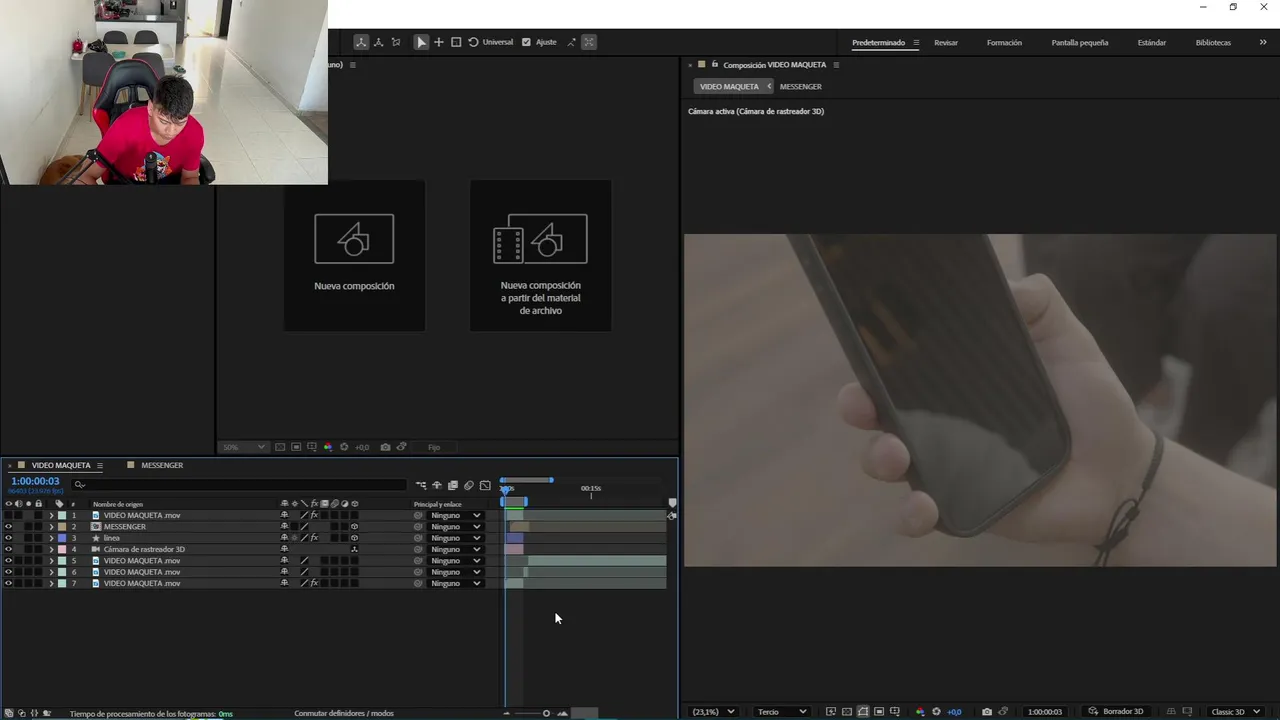1280x720 pixels.
Task: Toggle the snap options icon right of Ajuste
Action: point(571,42)
